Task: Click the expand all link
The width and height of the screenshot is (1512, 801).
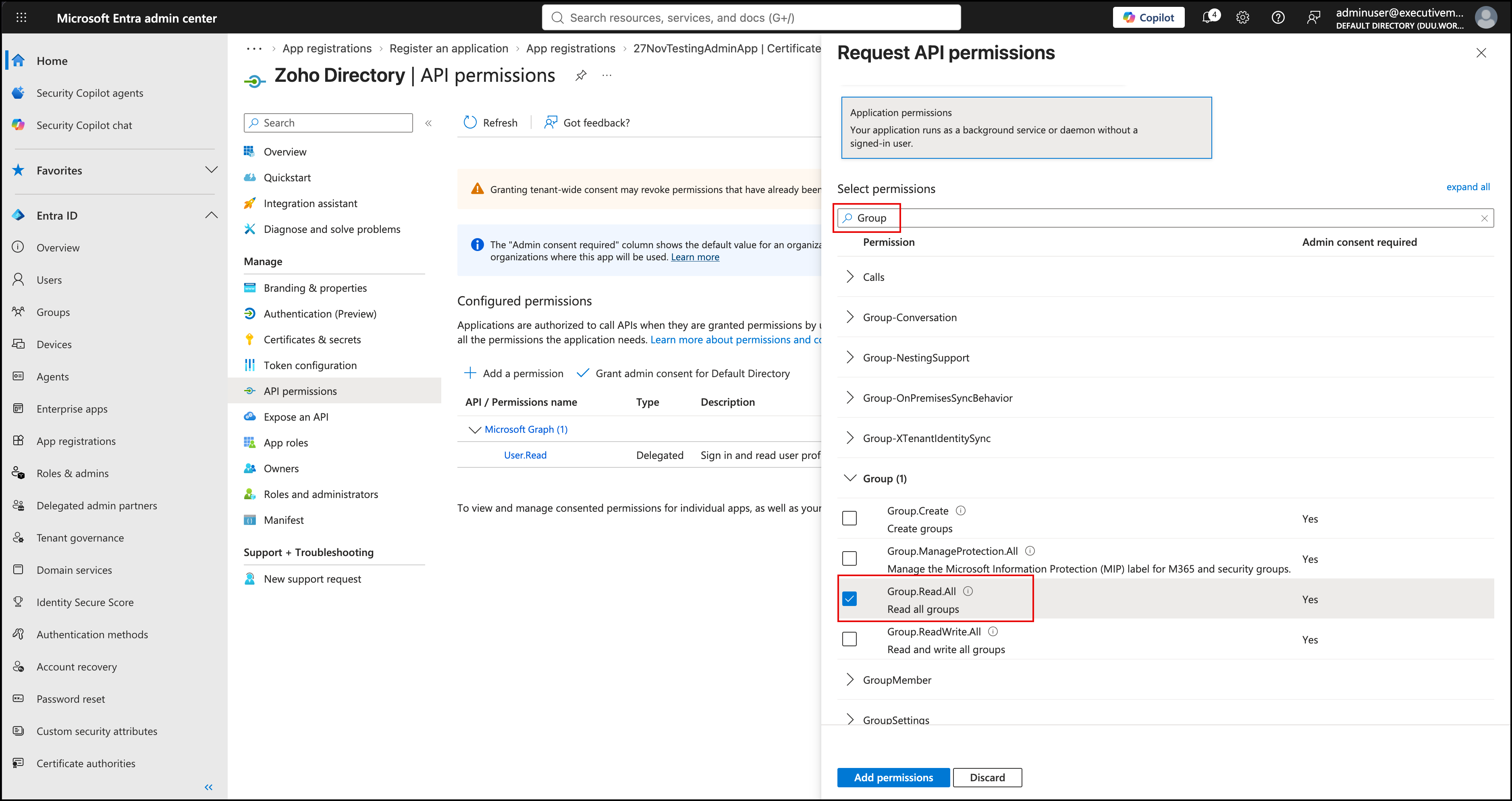Action: click(1468, 187)
